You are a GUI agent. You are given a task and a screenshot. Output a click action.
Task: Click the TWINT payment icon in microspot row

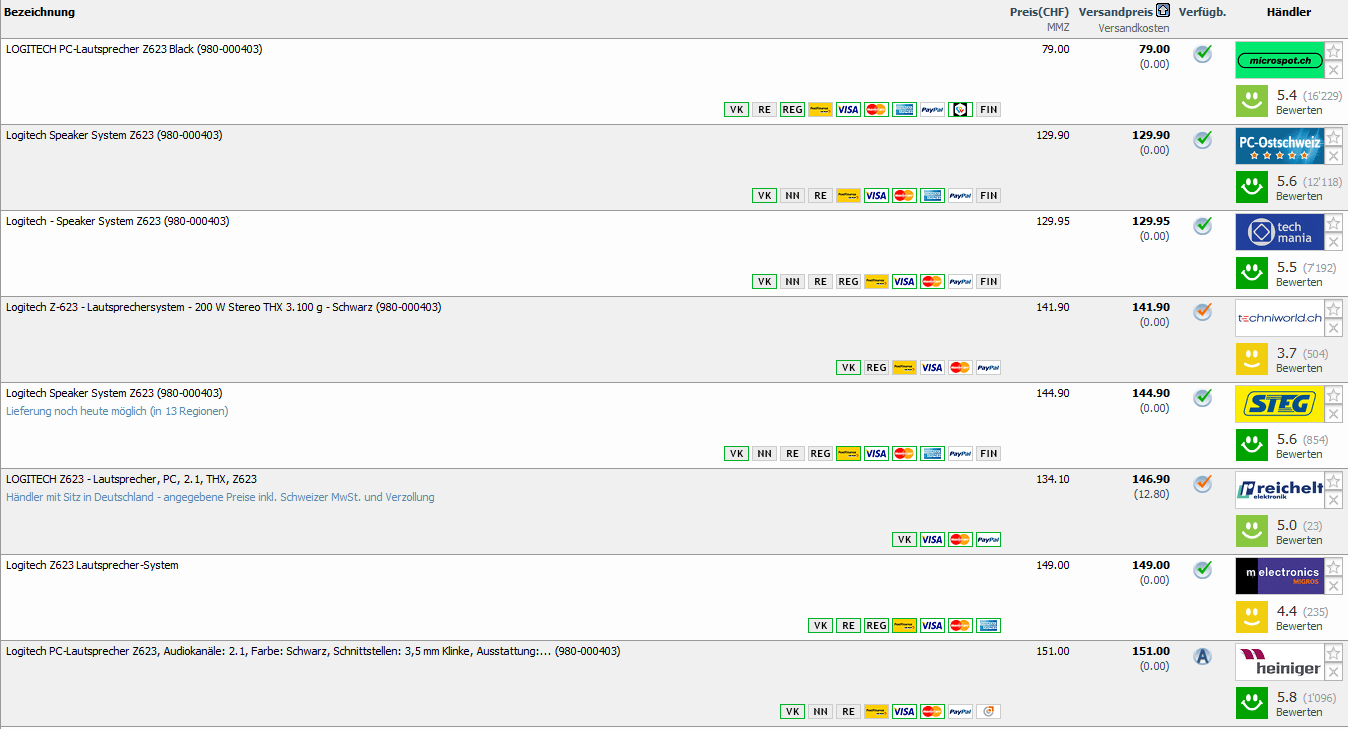[960, 110]
